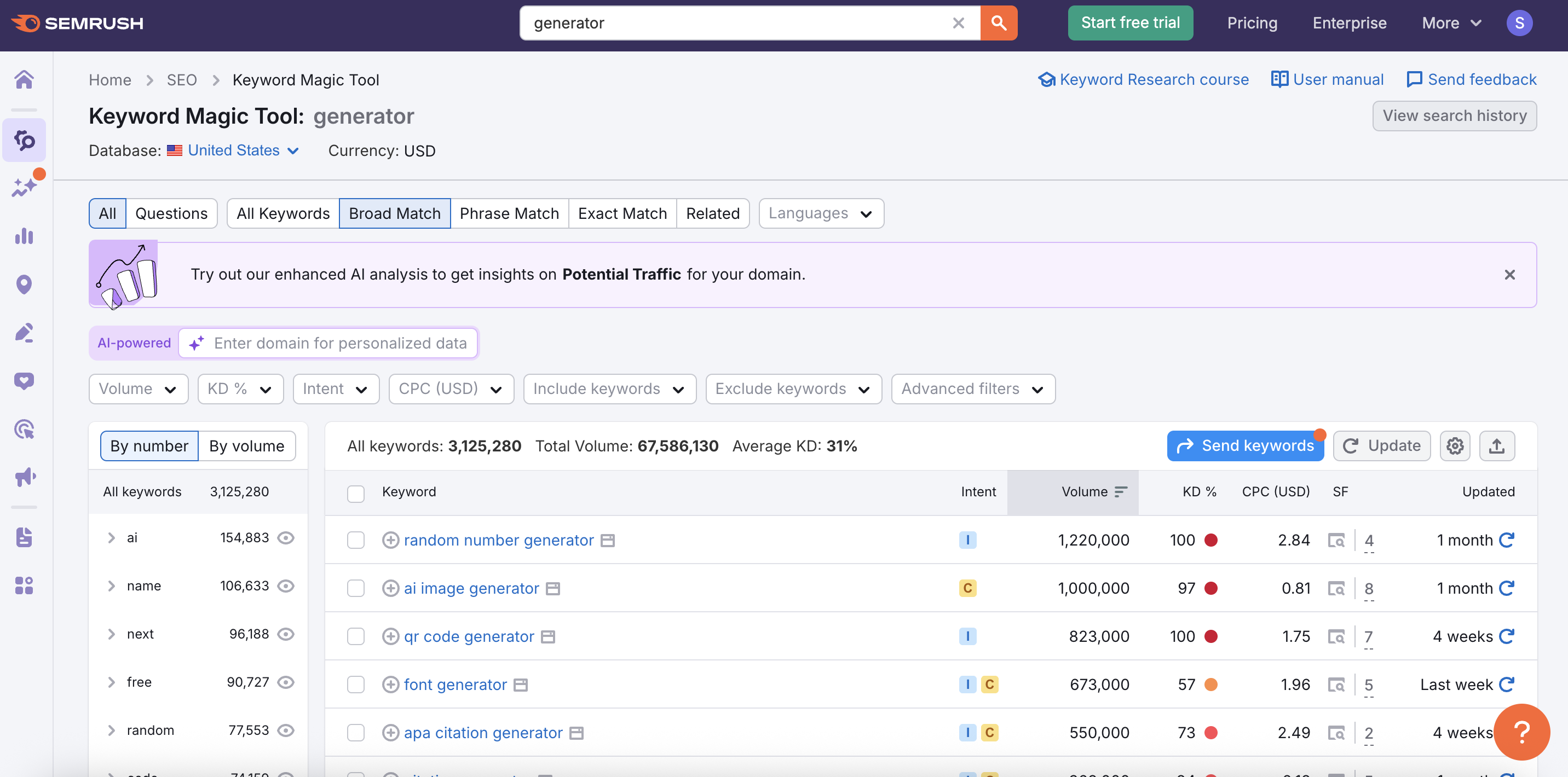Open the home icon in the sidebar
This screenshot has width=1568, height=777.
(24, 80)
